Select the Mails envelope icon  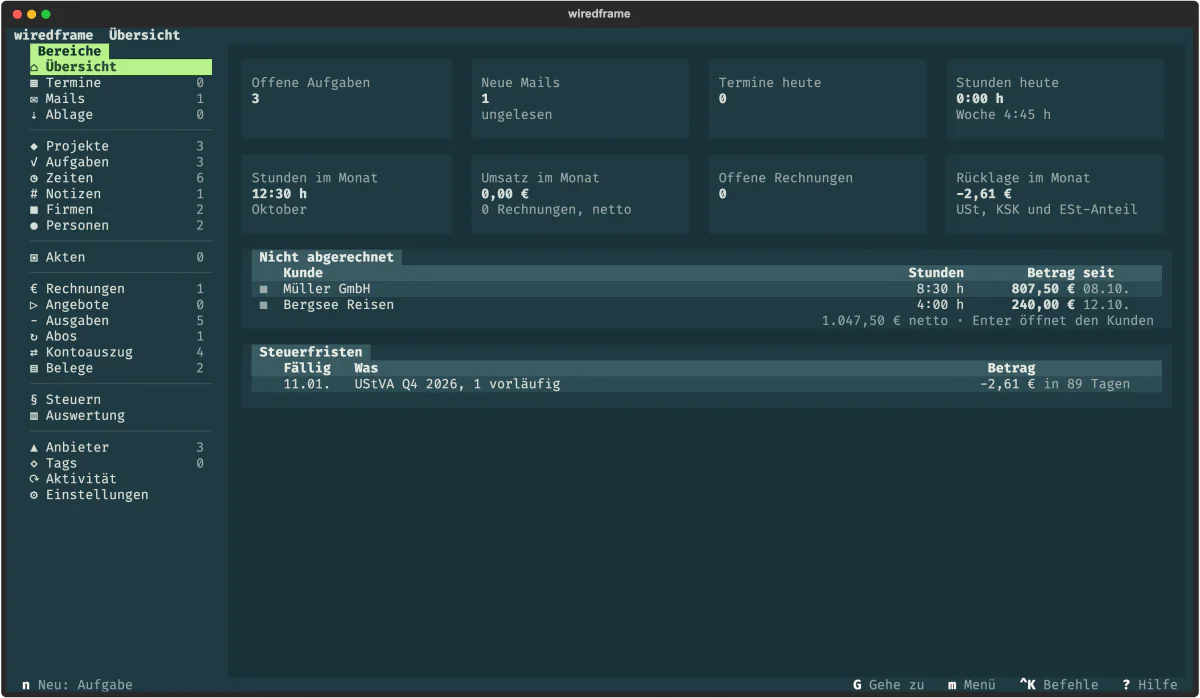point(34,99)
